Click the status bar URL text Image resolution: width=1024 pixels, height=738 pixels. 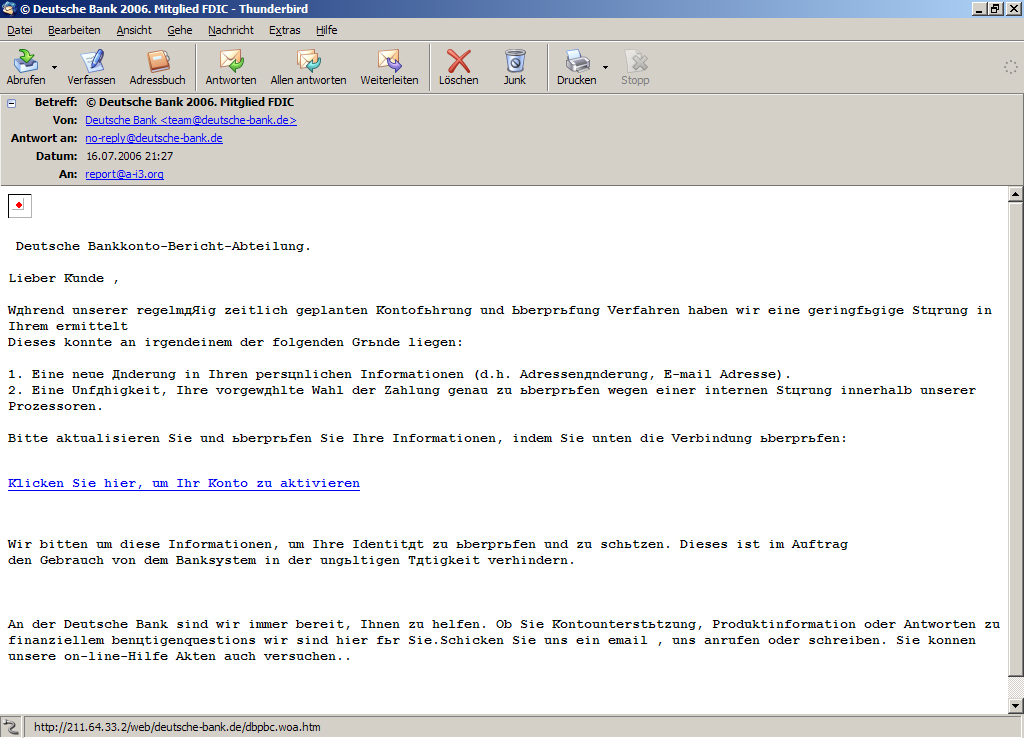[177, 727]
